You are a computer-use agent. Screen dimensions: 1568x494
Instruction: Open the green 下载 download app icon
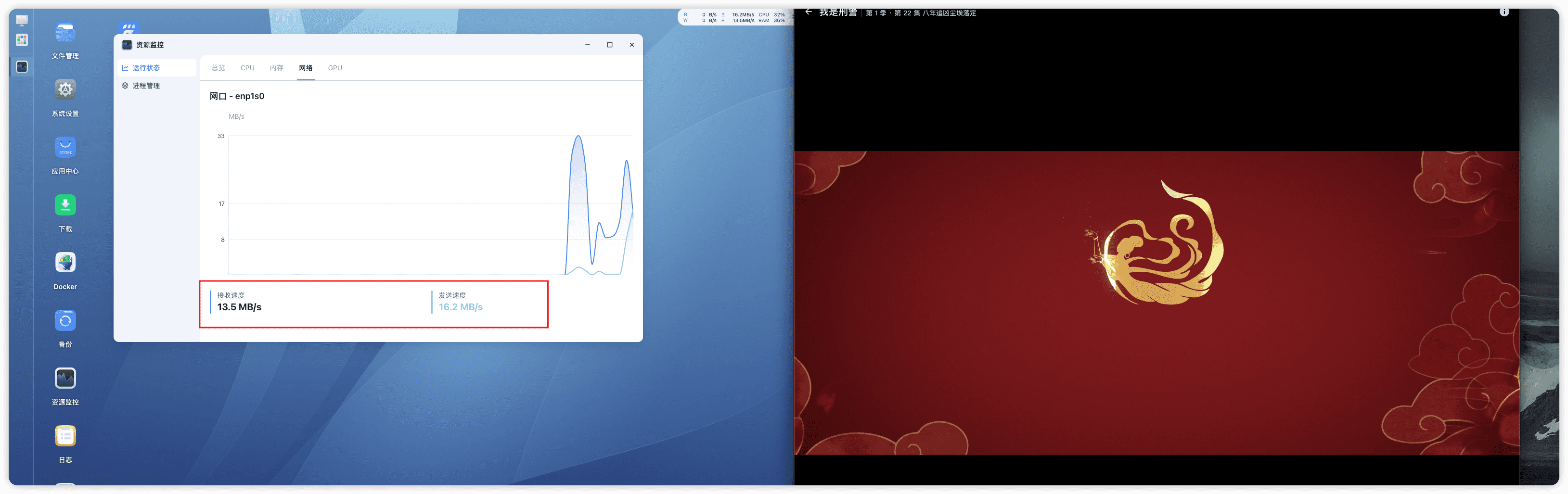[x=65, y=205]
